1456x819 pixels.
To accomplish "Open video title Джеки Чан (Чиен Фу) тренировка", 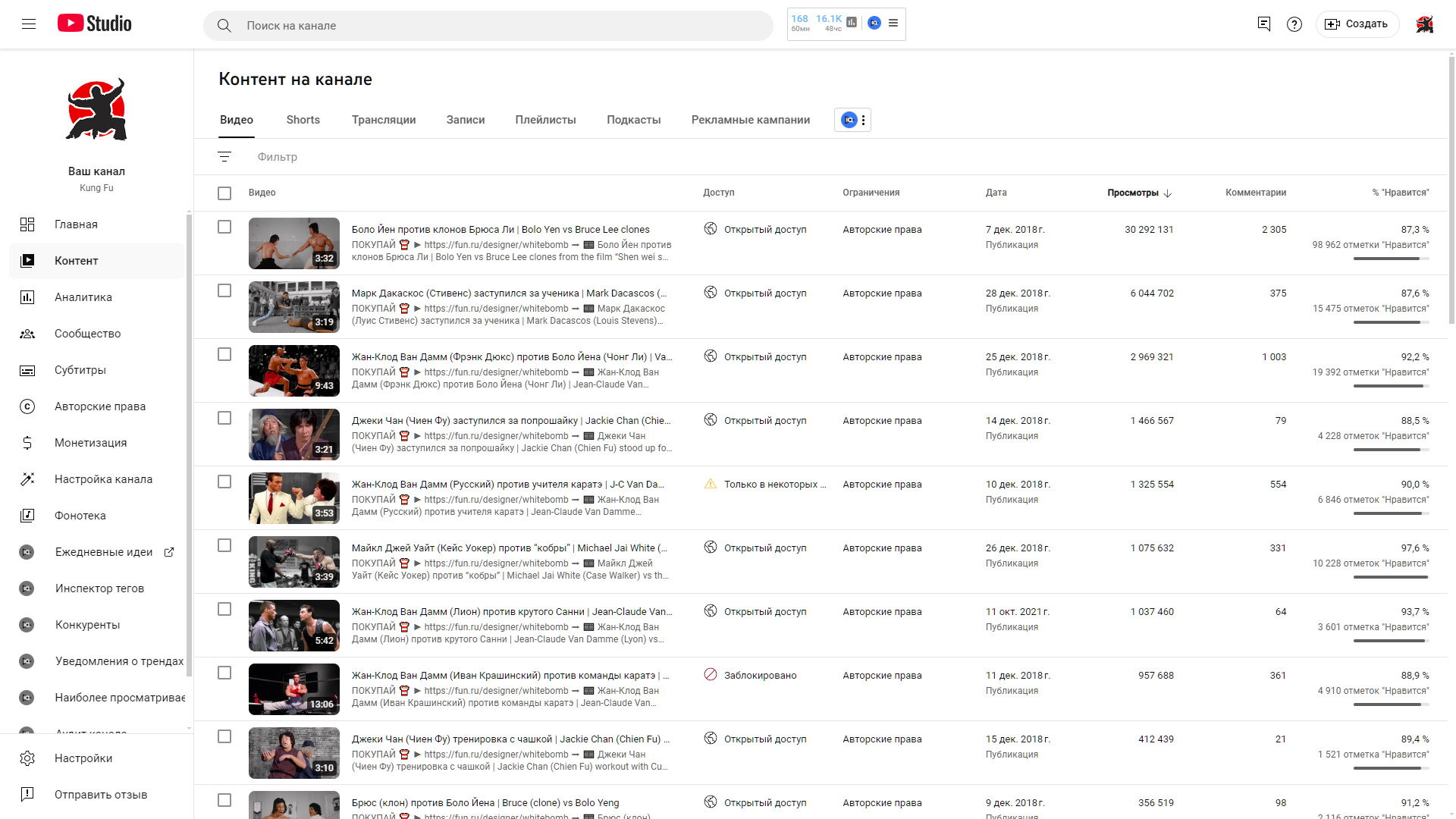I will click(510, 739).
